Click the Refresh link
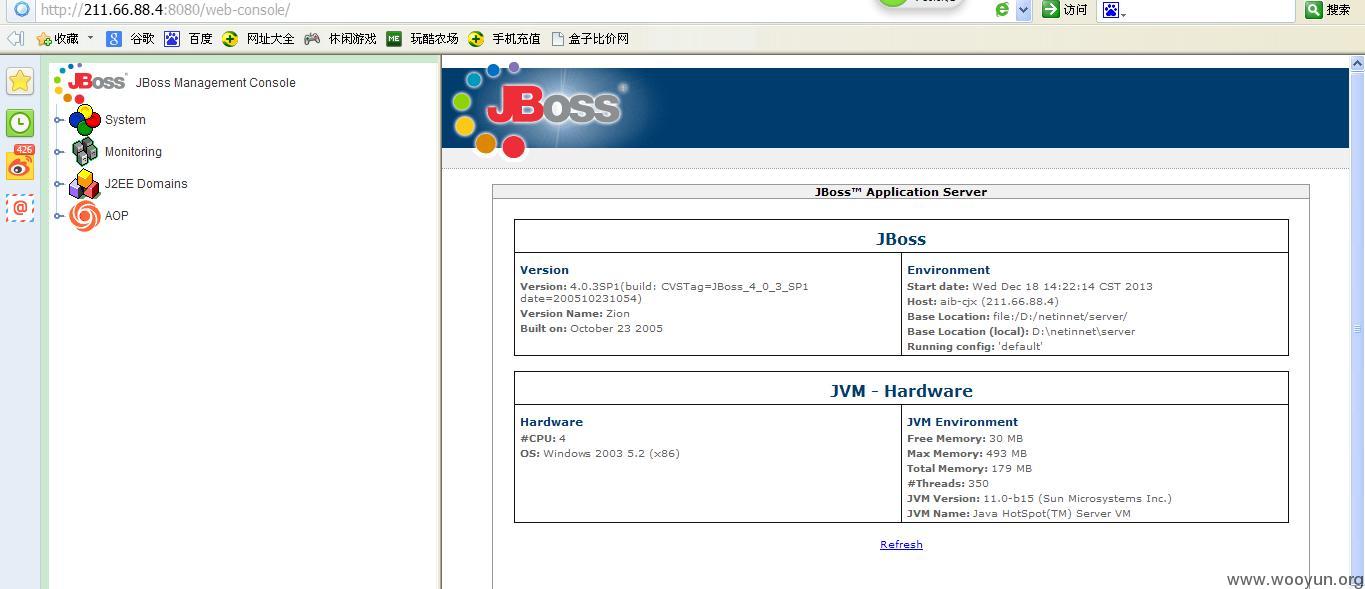The height and width of the screenshot is (589, 1365). (x=901, y=544)
